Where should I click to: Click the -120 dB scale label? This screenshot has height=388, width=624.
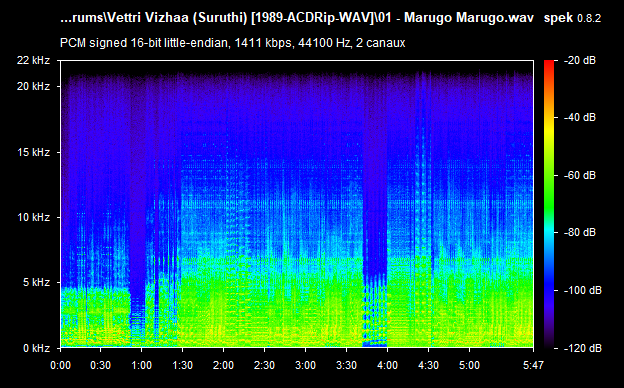[x=583, y=348]
